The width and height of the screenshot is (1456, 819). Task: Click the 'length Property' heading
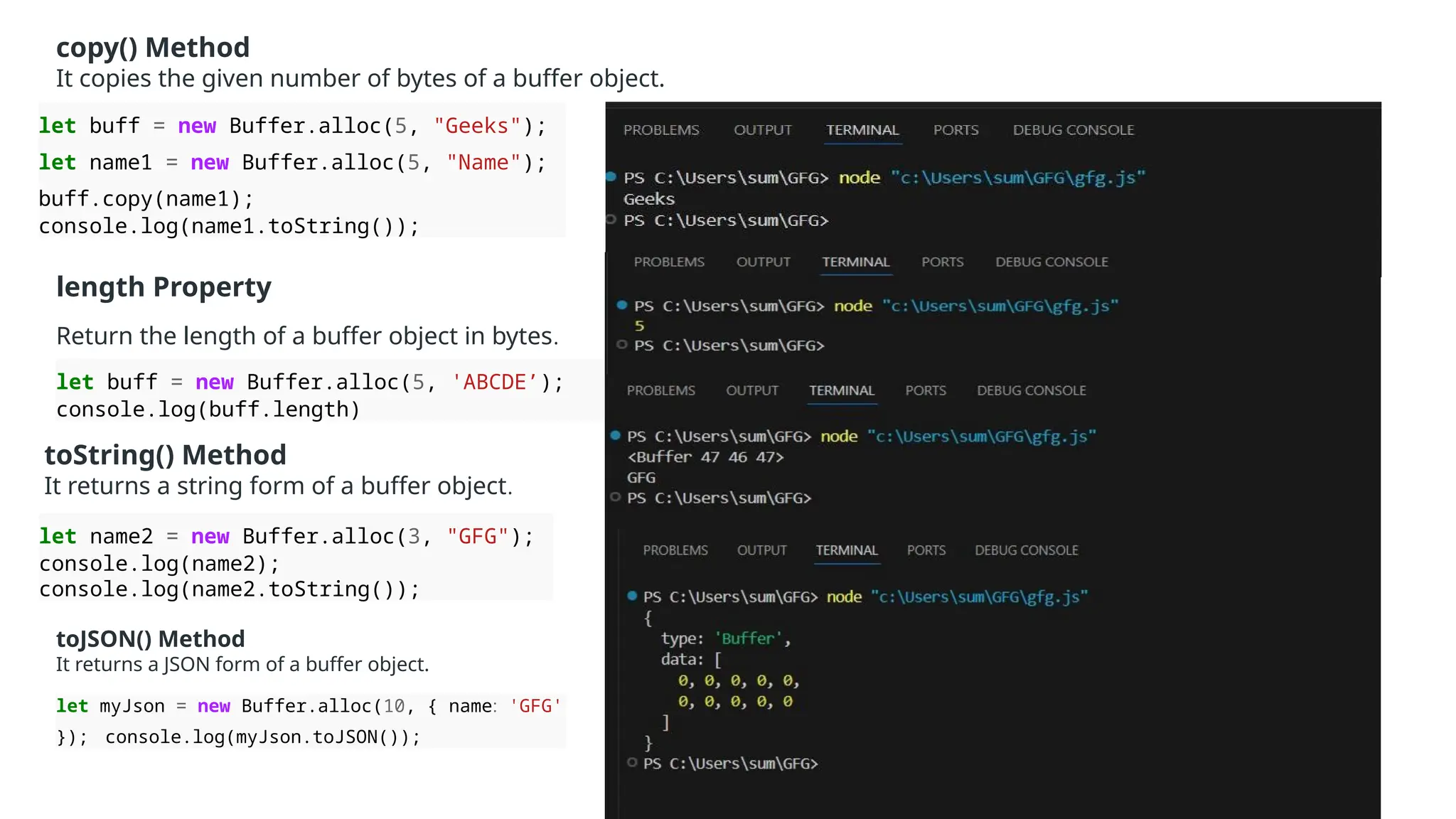164,287
